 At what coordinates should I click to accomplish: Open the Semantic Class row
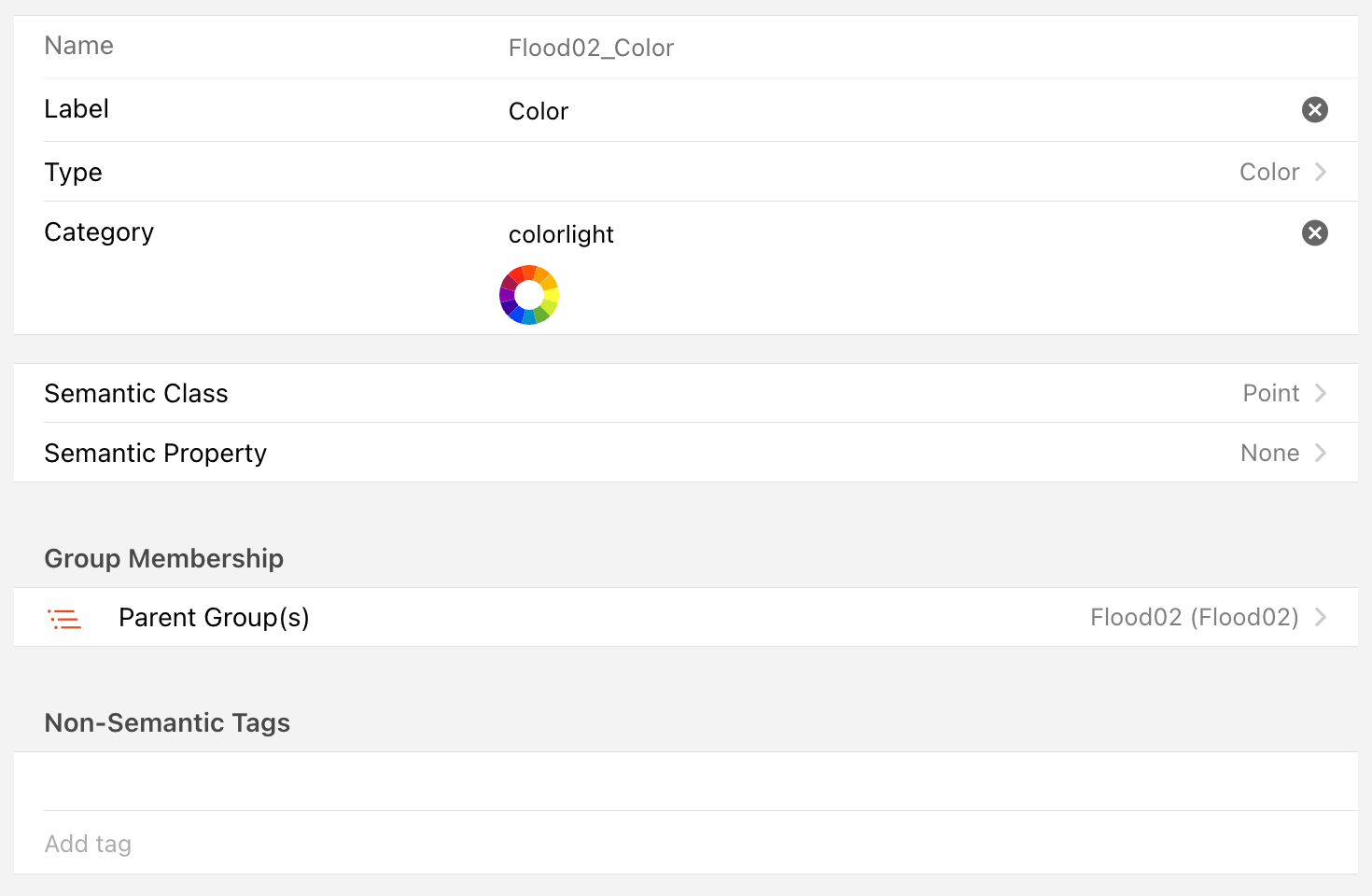point(136,394)
